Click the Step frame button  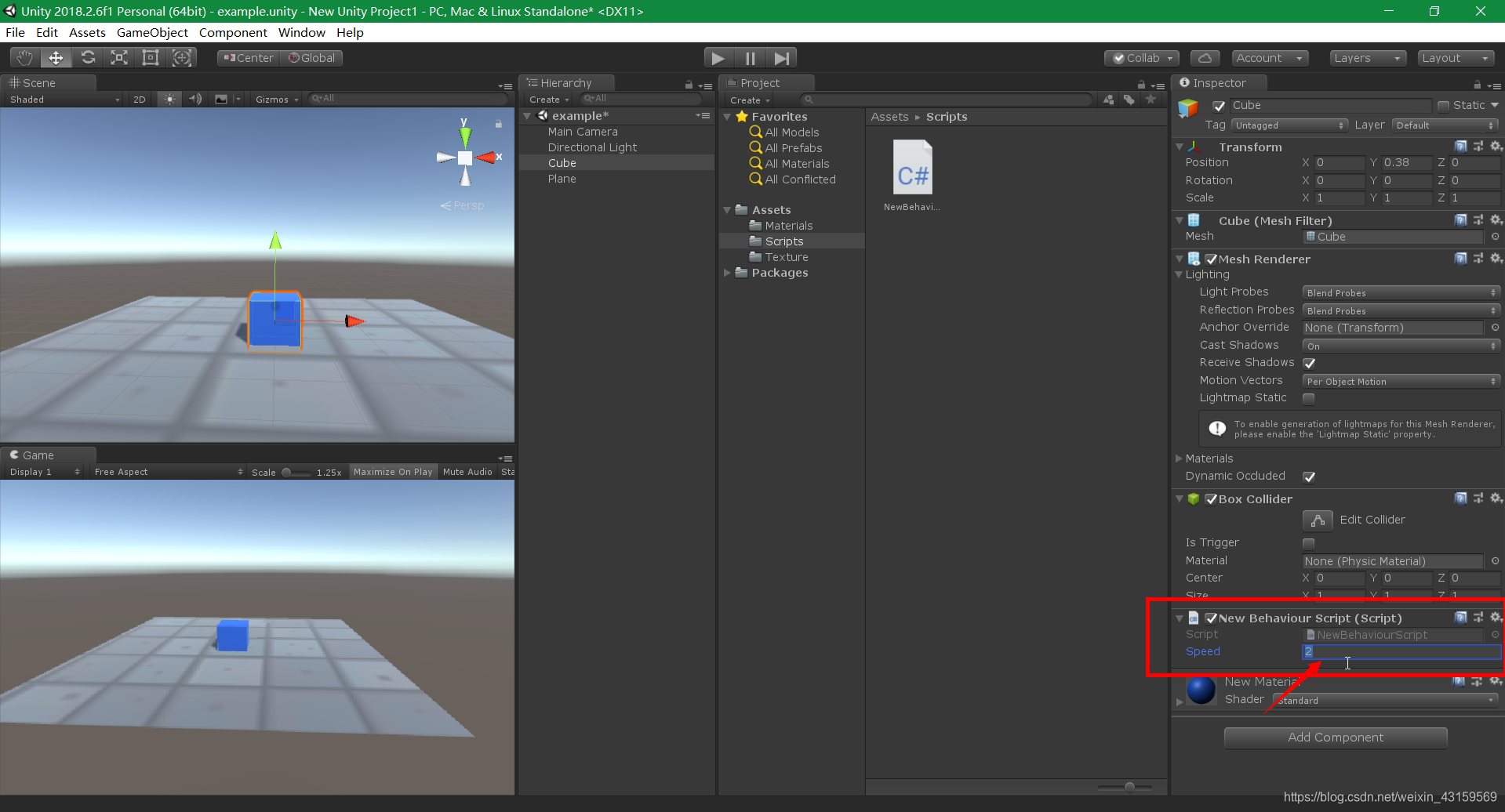pyautogui.click(x=781, y=58)
